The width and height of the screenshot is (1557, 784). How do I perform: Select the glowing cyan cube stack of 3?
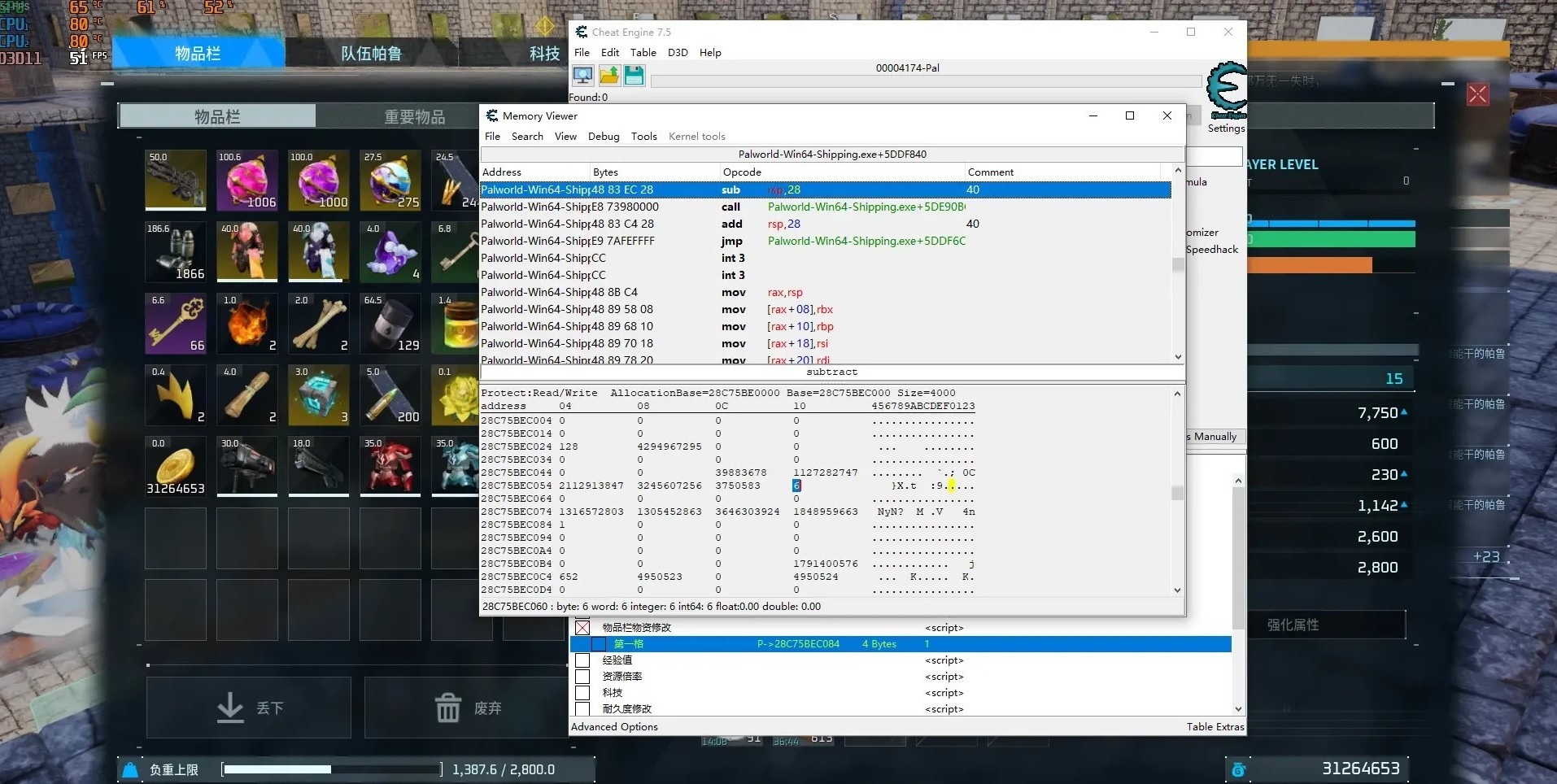pyautogui.click(x=319, y=395)
